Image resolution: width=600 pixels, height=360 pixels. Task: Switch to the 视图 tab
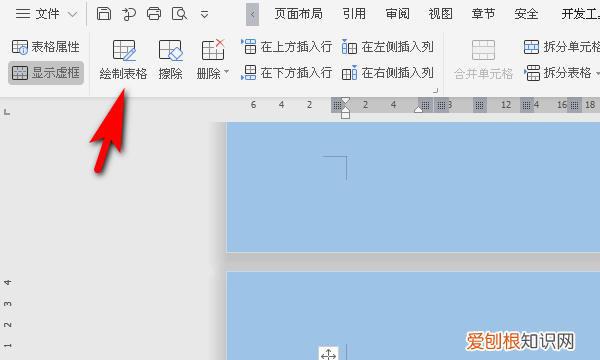coord(440,14)
